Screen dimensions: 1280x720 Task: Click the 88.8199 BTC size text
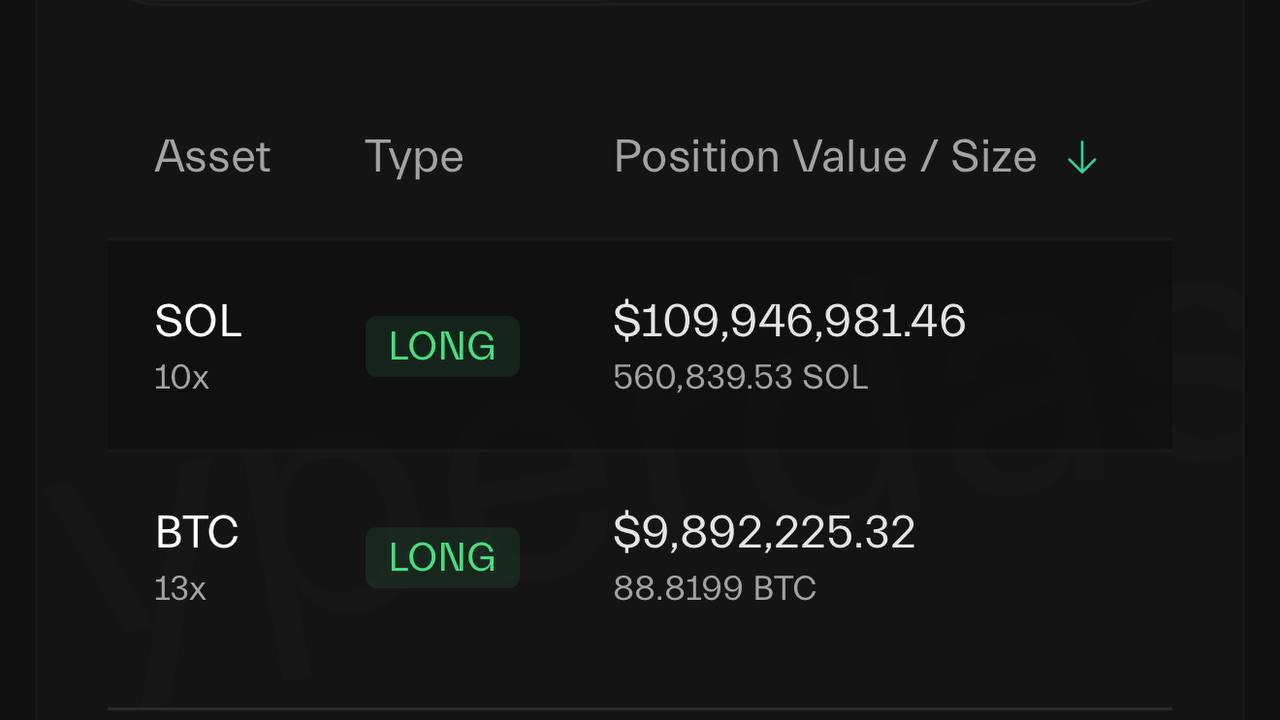(714, 588)
